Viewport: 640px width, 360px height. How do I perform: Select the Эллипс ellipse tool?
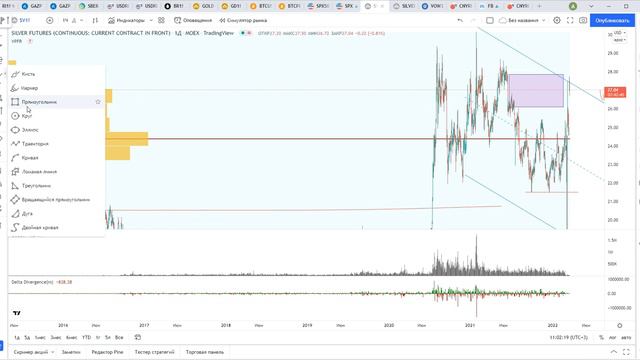tap(56, 130)
